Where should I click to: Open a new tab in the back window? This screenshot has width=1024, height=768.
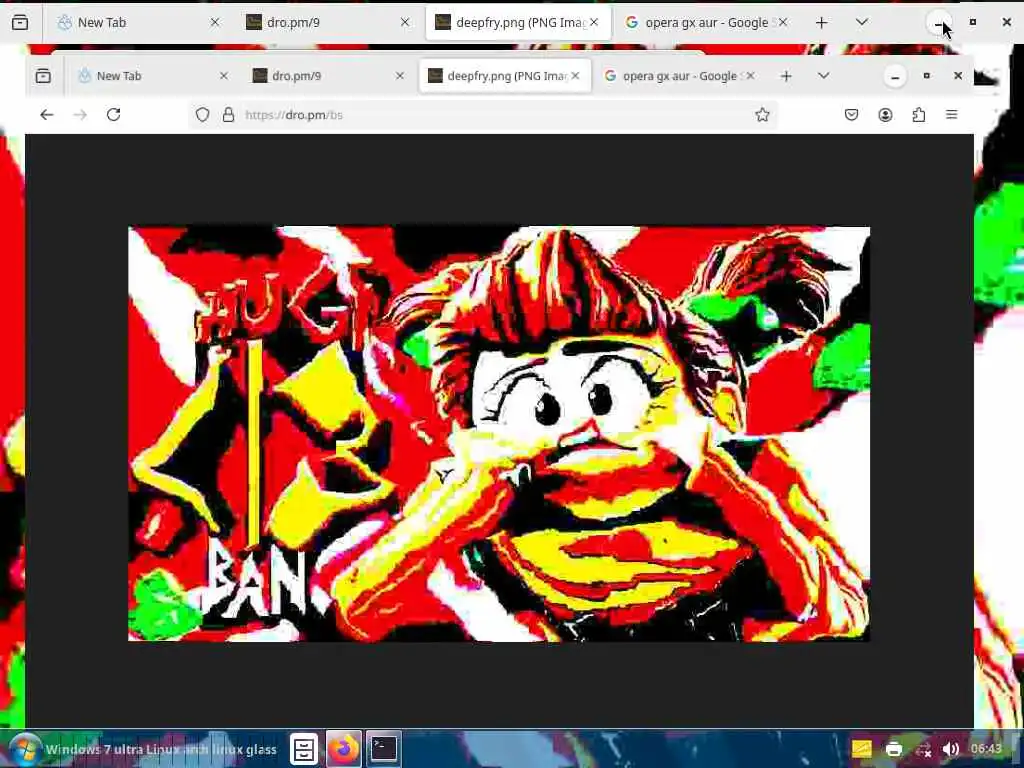tap(822, 22)
